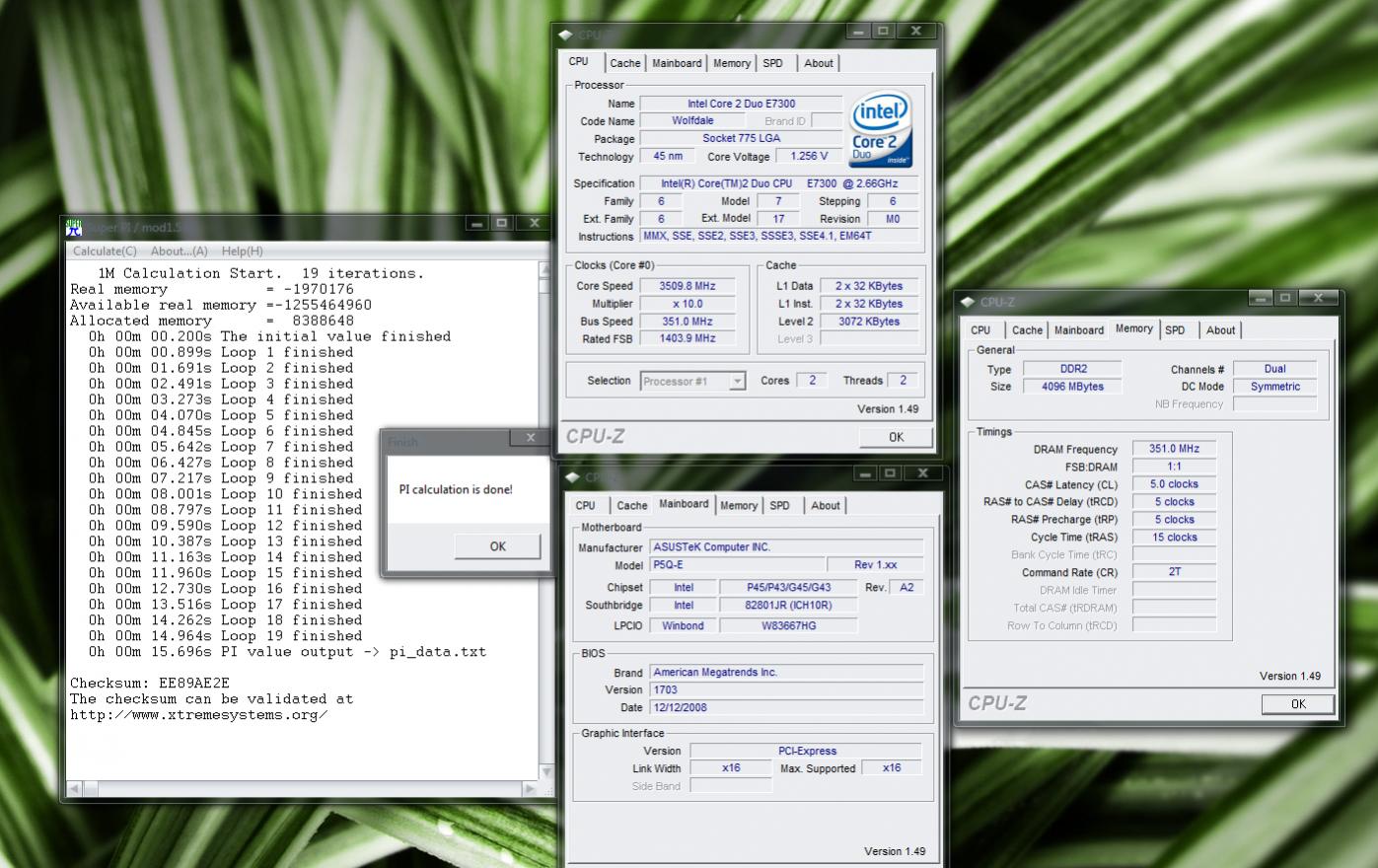Screen dimensions: 1378x868
Task: Open About...(A) menu in Super PI
Action: (179, 251)
